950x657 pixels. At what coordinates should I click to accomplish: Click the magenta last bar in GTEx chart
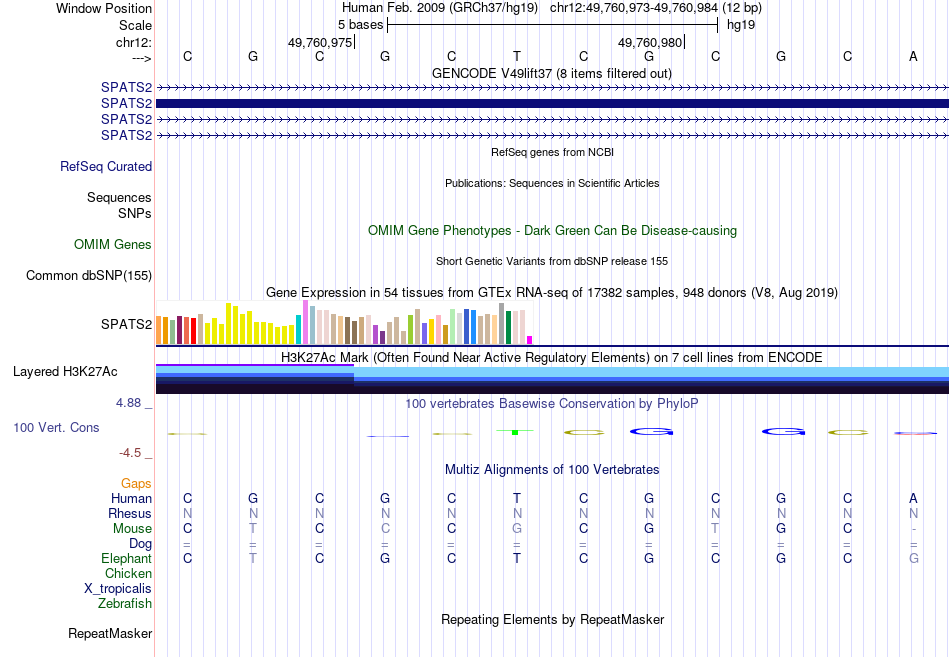[x=530, y=340]
